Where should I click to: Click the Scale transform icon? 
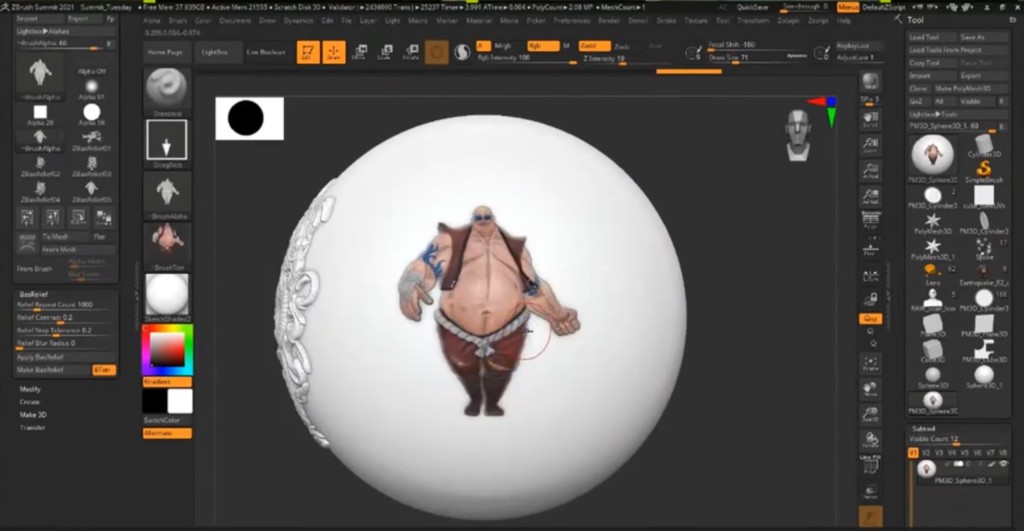tap(384, 53)
